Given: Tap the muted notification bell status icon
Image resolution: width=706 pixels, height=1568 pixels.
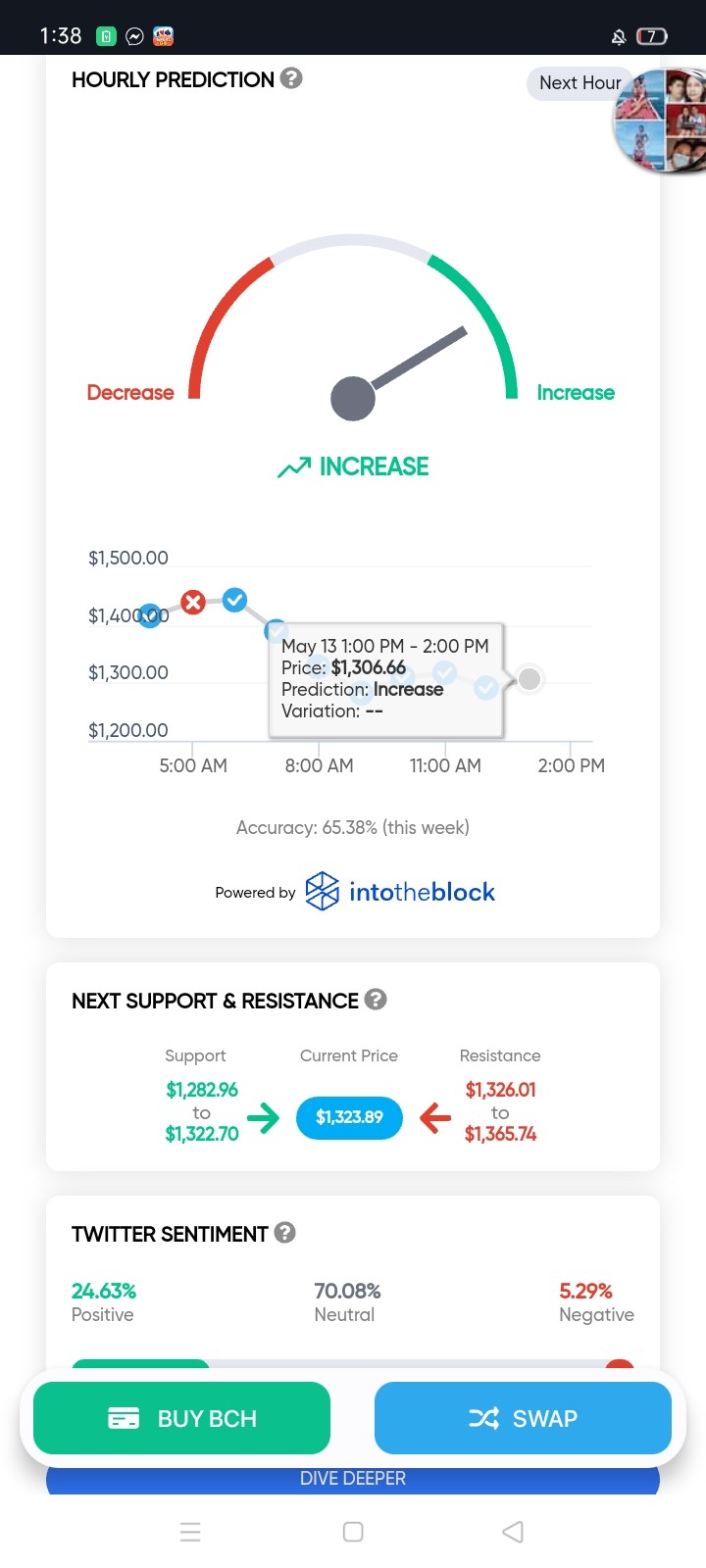Looking at the screenshot, I should (x=619, y=36).
